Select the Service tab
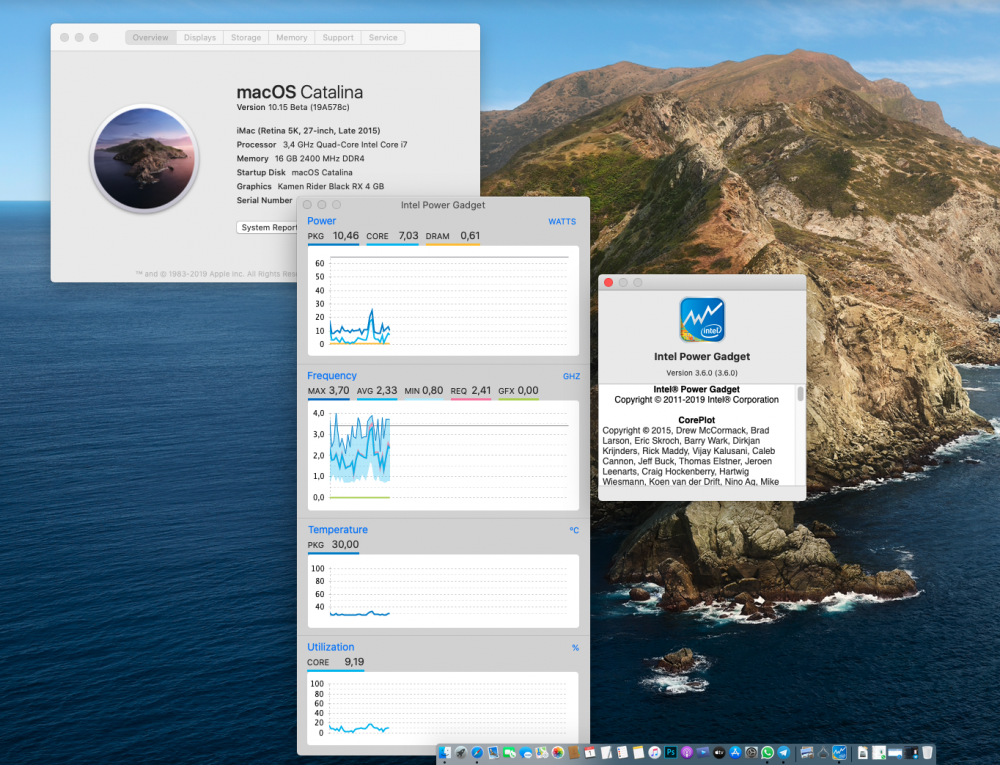Screen dimensions: 1000x765 pyautogui.click(x=383, y=38)
